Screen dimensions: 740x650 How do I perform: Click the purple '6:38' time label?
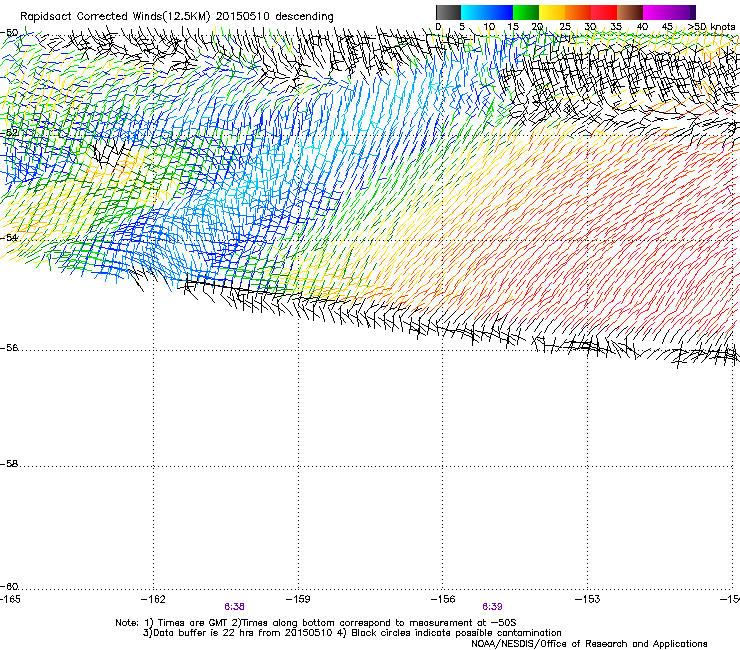[235, 607]
